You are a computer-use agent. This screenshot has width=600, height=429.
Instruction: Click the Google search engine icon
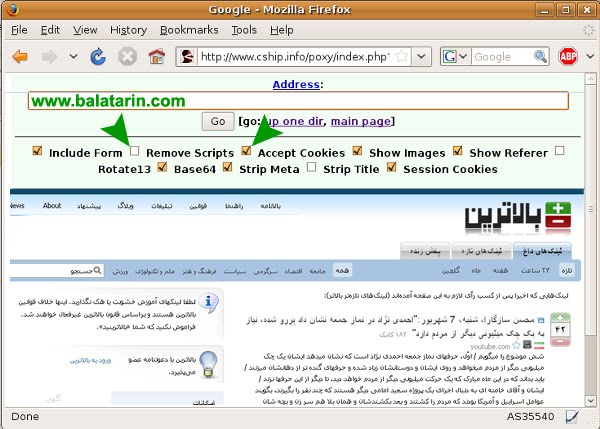click(450, 57)
